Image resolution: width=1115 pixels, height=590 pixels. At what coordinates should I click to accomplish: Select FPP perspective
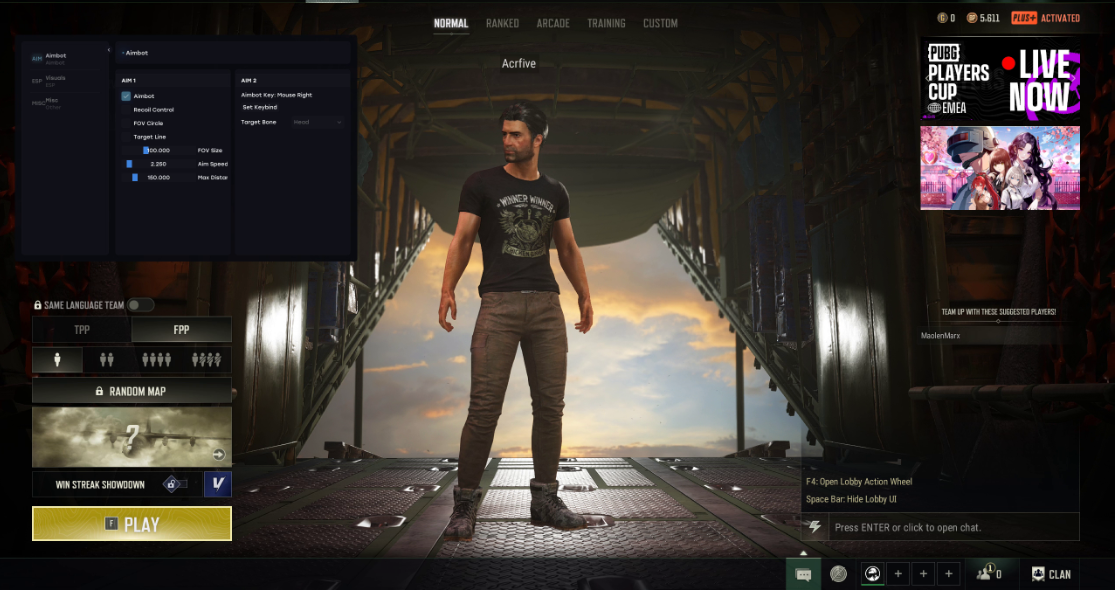(x=181, y=329)
